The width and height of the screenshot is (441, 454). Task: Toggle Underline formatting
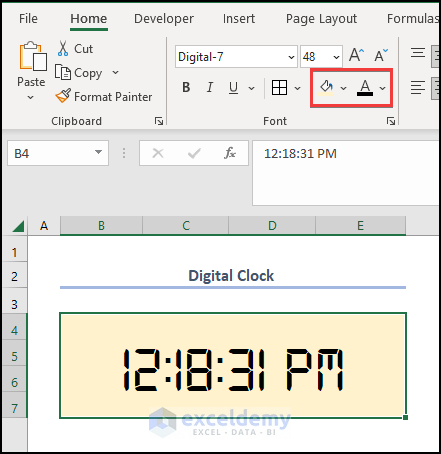tap(233, 88)
